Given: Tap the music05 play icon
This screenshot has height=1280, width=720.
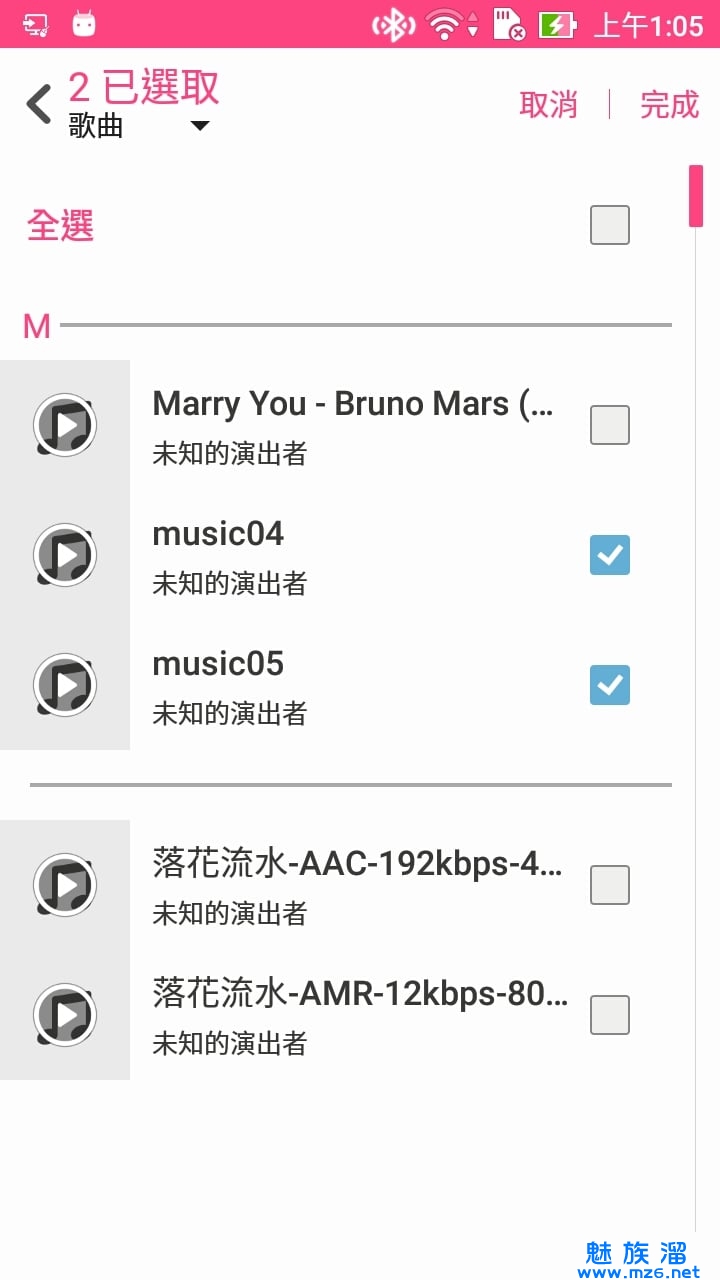Looking at the screenshot, I should (x=65, y=685).
